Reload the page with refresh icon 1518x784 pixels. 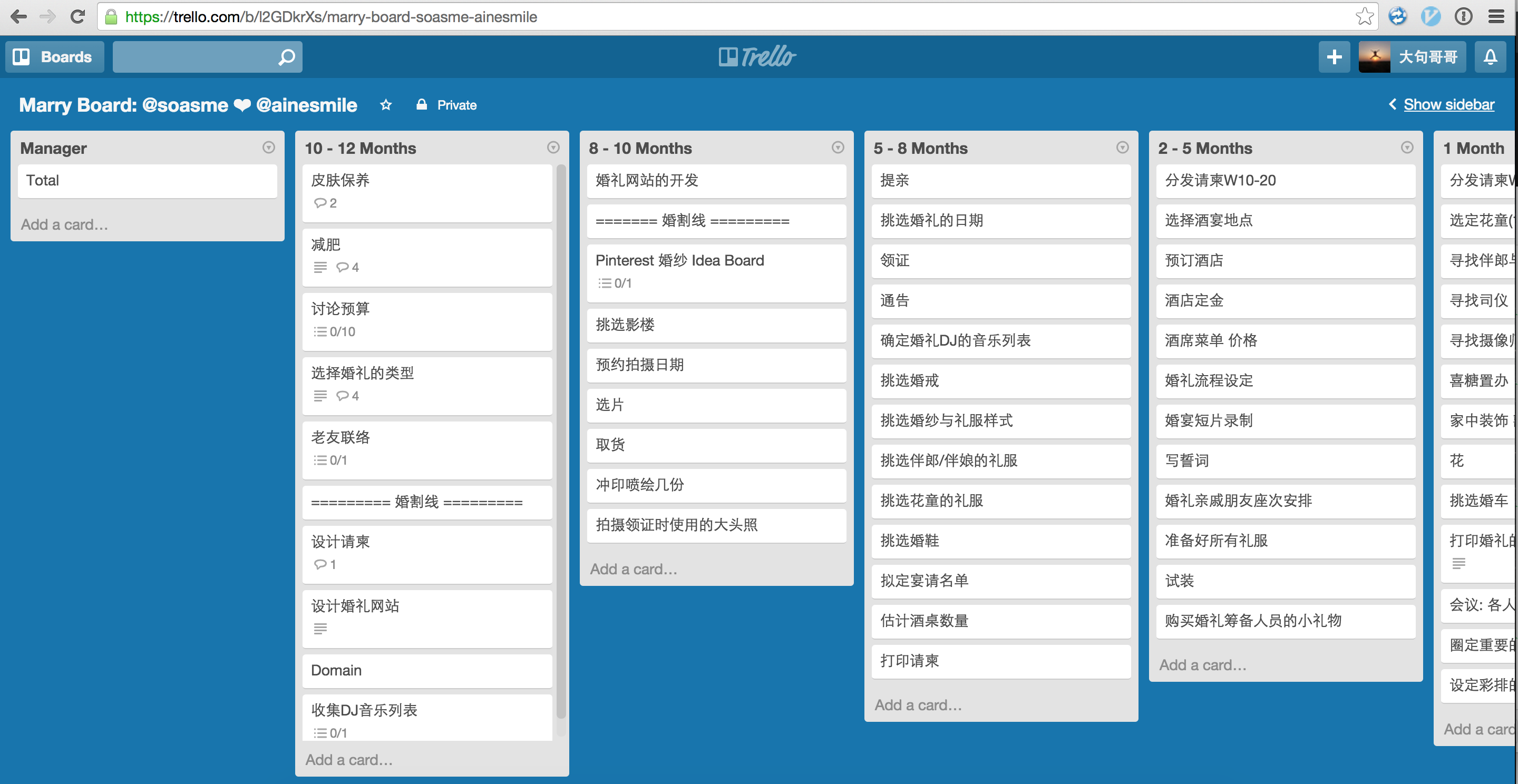77,16
